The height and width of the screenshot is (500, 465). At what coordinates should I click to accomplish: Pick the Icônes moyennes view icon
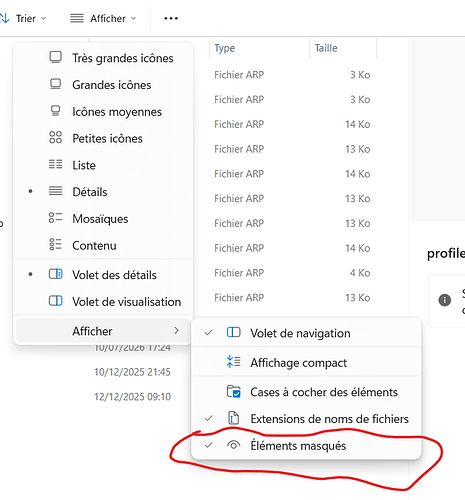(56, 111)
